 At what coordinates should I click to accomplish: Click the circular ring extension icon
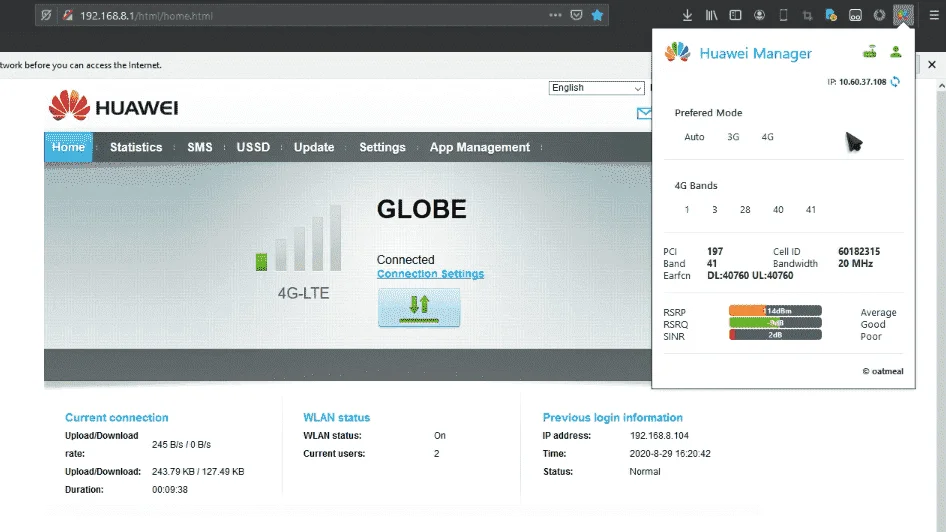pos(879,16)
